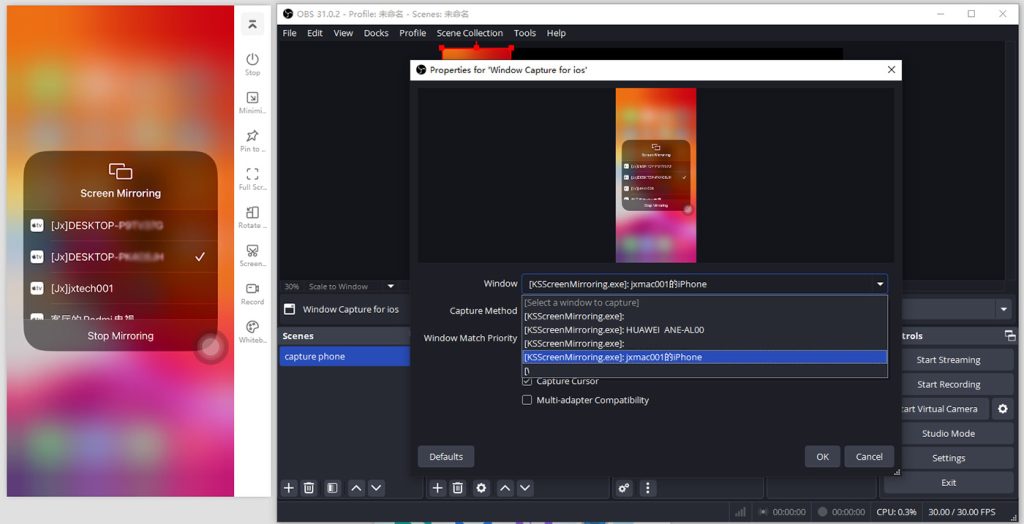Tap Stop Mirroring on phone screen

click(121, 336)
